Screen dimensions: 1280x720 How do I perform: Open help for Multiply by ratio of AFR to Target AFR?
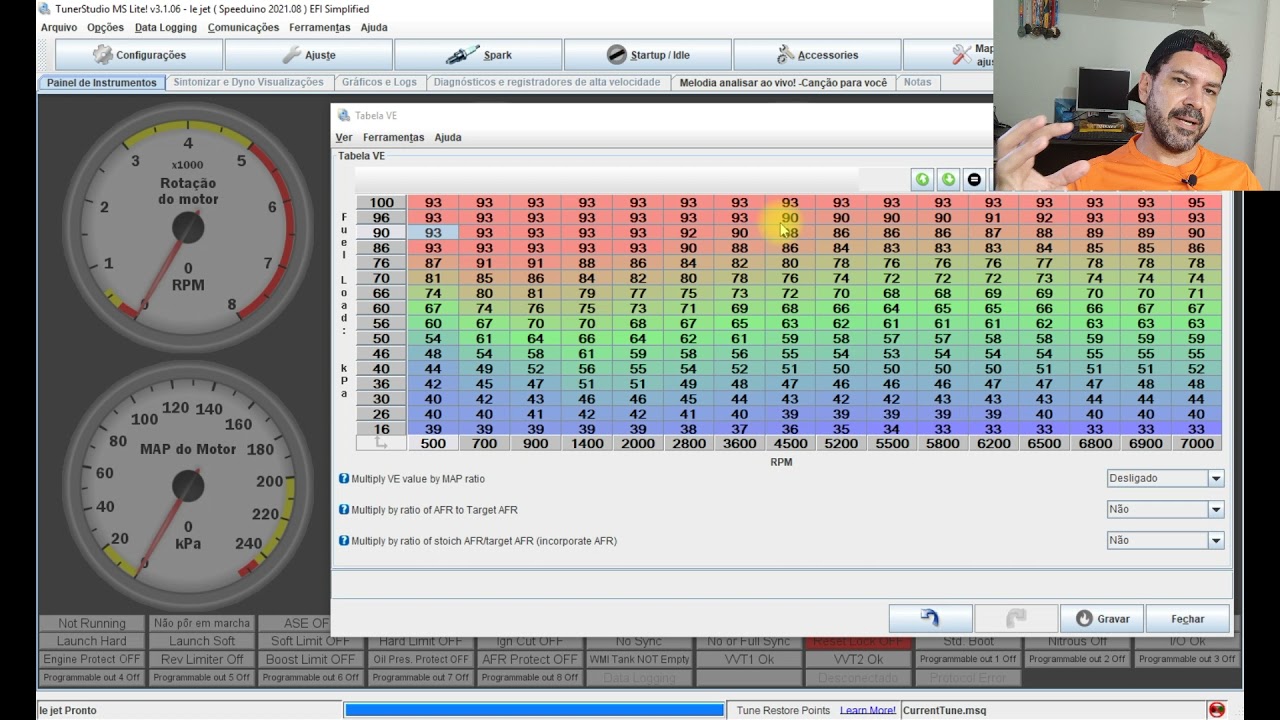(x=344, y=510)
